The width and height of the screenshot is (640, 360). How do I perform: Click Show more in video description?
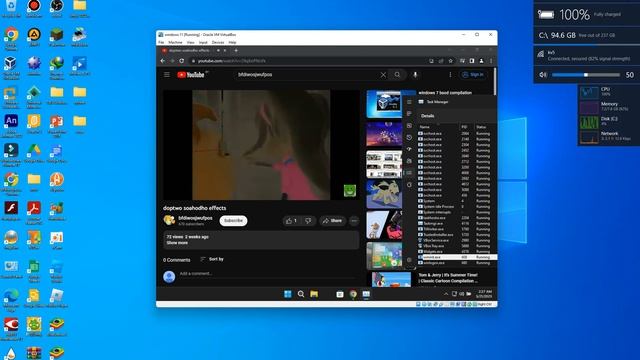tap(177, 242)
